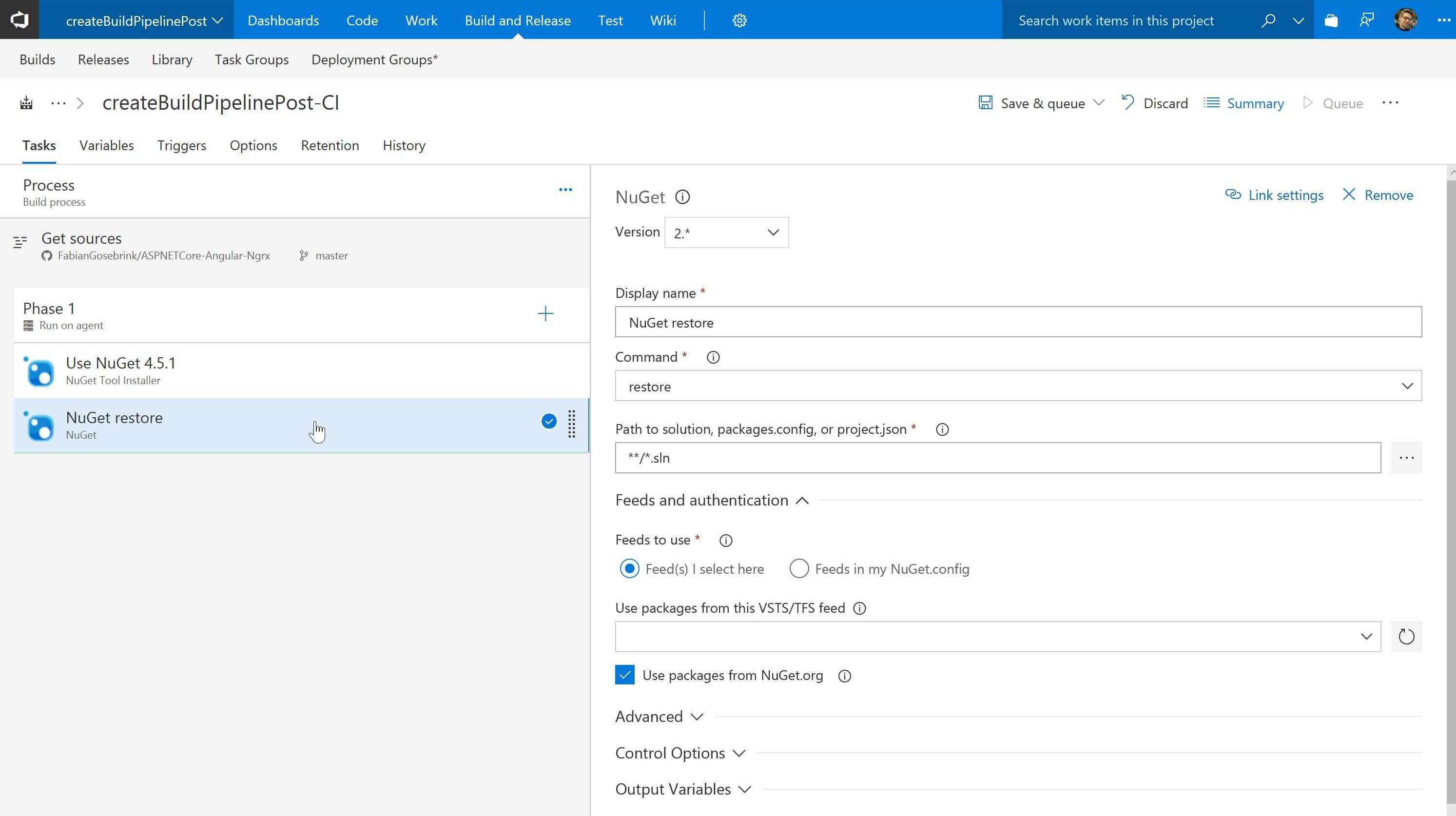Open the marketplace shopping bag icon
The height and width of the screenshot is (816, 1456).
tap(1331, 20)
